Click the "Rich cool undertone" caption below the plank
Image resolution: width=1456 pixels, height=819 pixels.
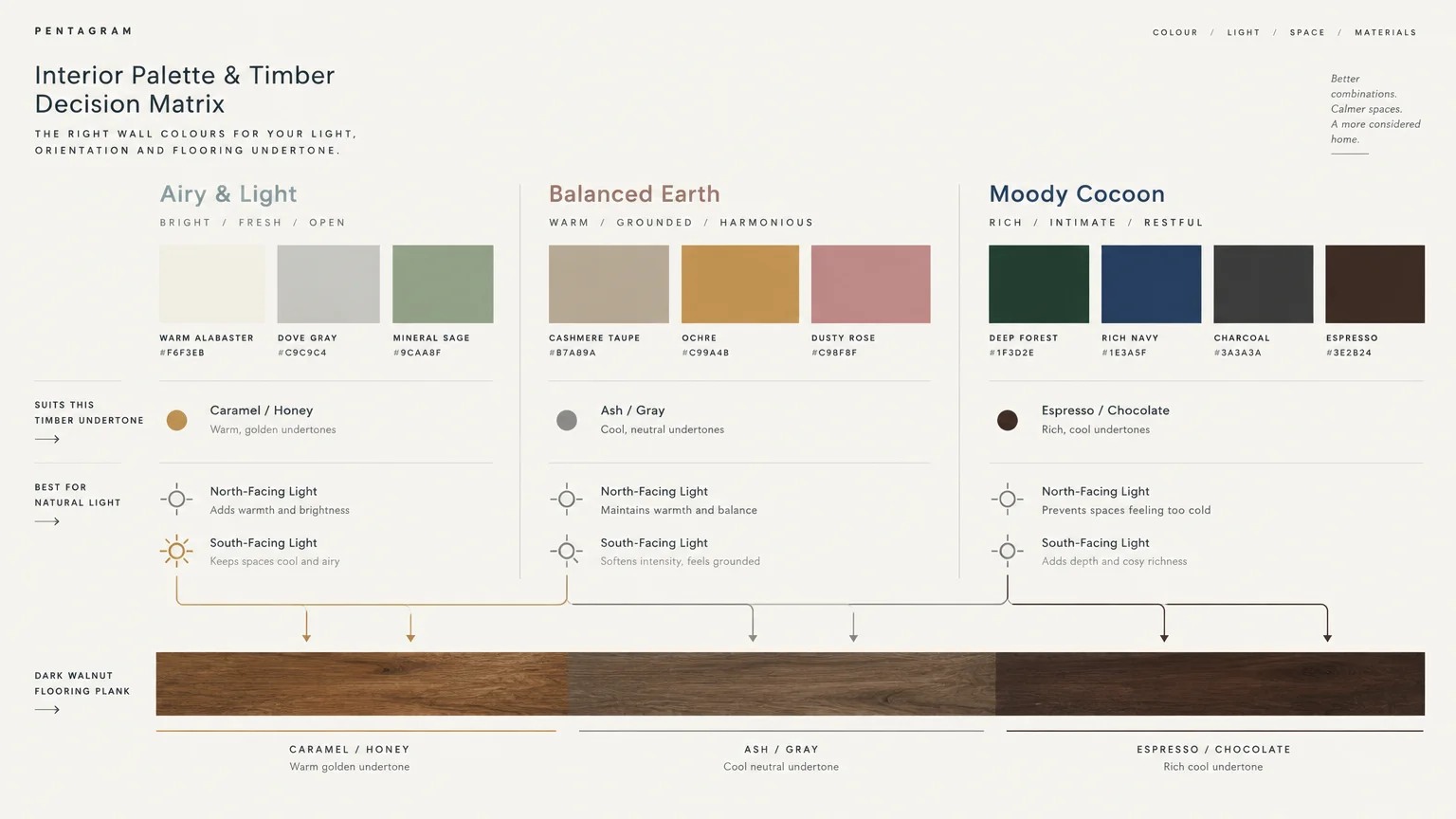(x=1213, y=767)
